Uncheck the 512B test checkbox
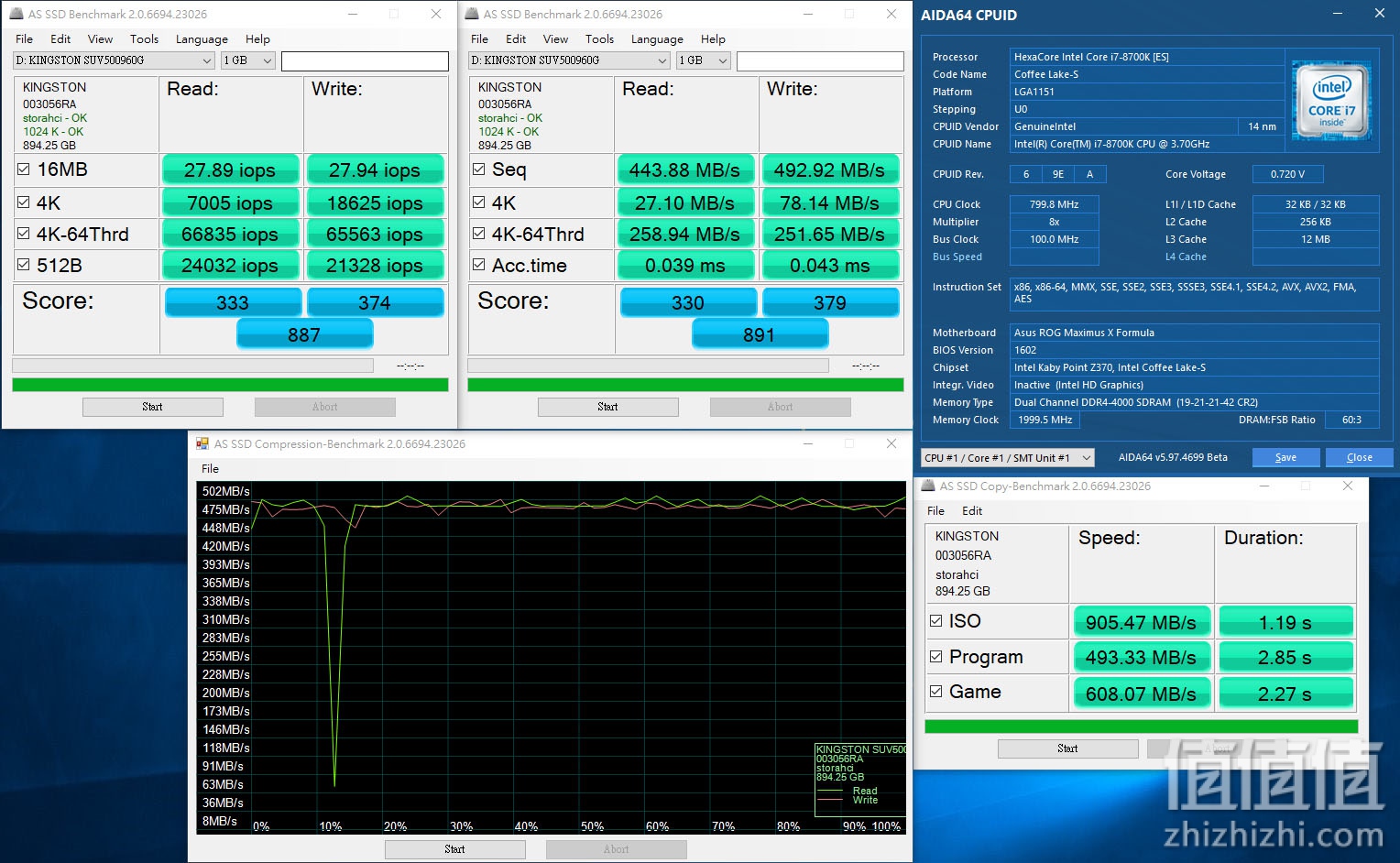The image size is (1400, 863). [x=24, y=265]
